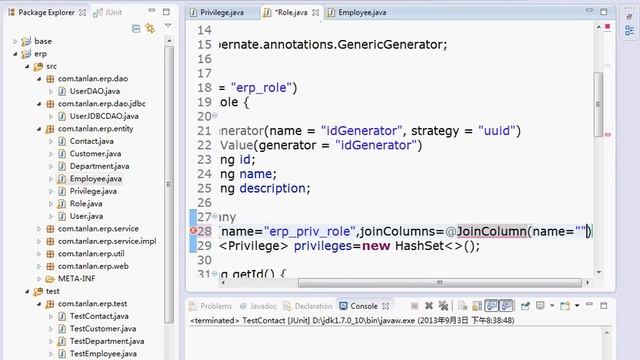
Task: Clear the Console output
Action: (462, 306)
